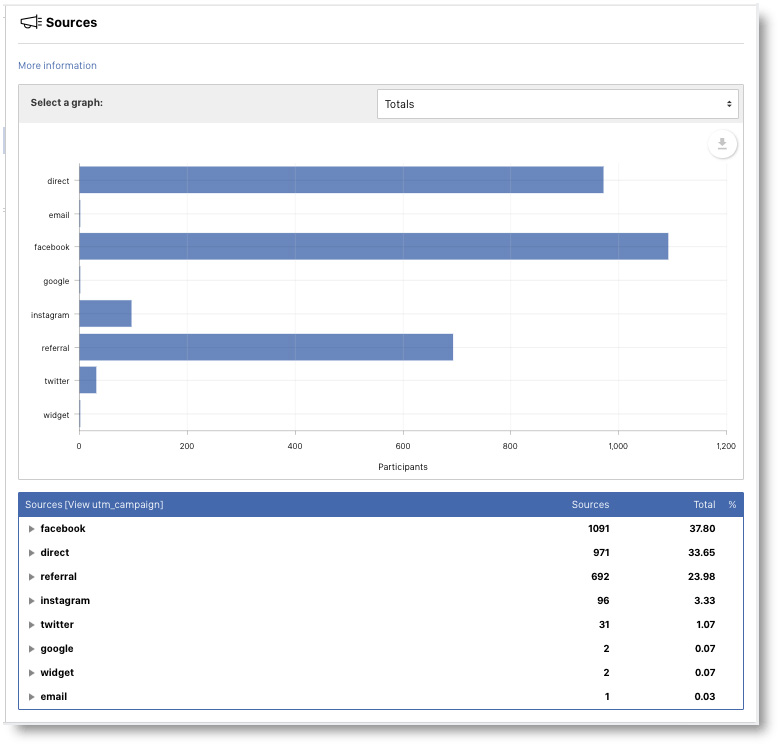Screen dimensions: 782x748
Task: Open the More information link
Action: (x=57, y=66)
